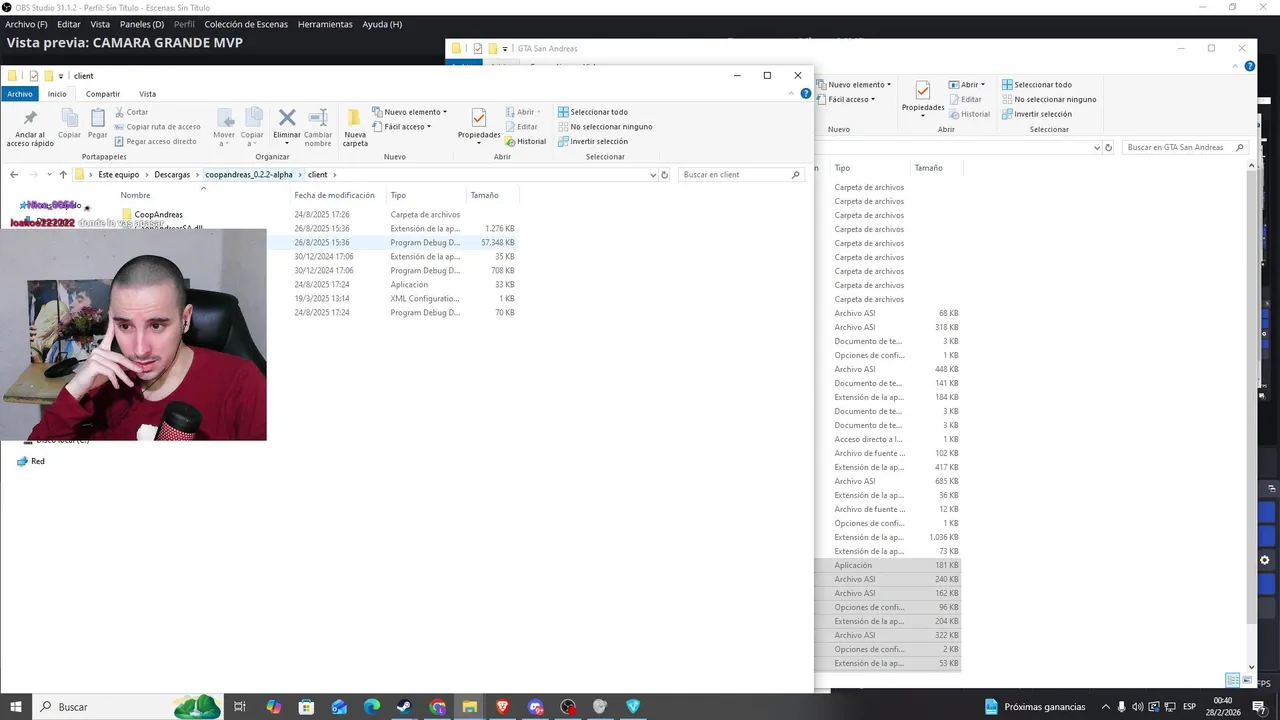1280x720 pixels.
Task: Click No seleccionar ninguno in client window
Action: click(604, 127)
